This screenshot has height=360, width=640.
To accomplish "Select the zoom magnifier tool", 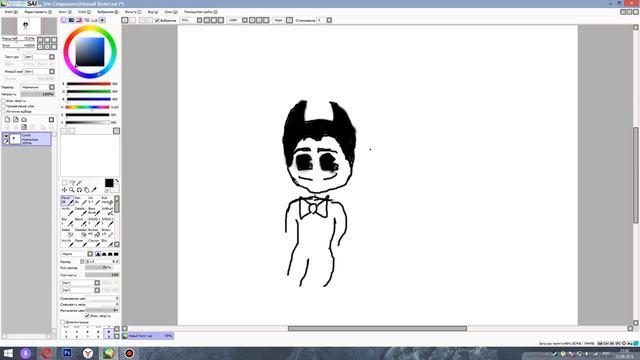I will pos(72,190).
